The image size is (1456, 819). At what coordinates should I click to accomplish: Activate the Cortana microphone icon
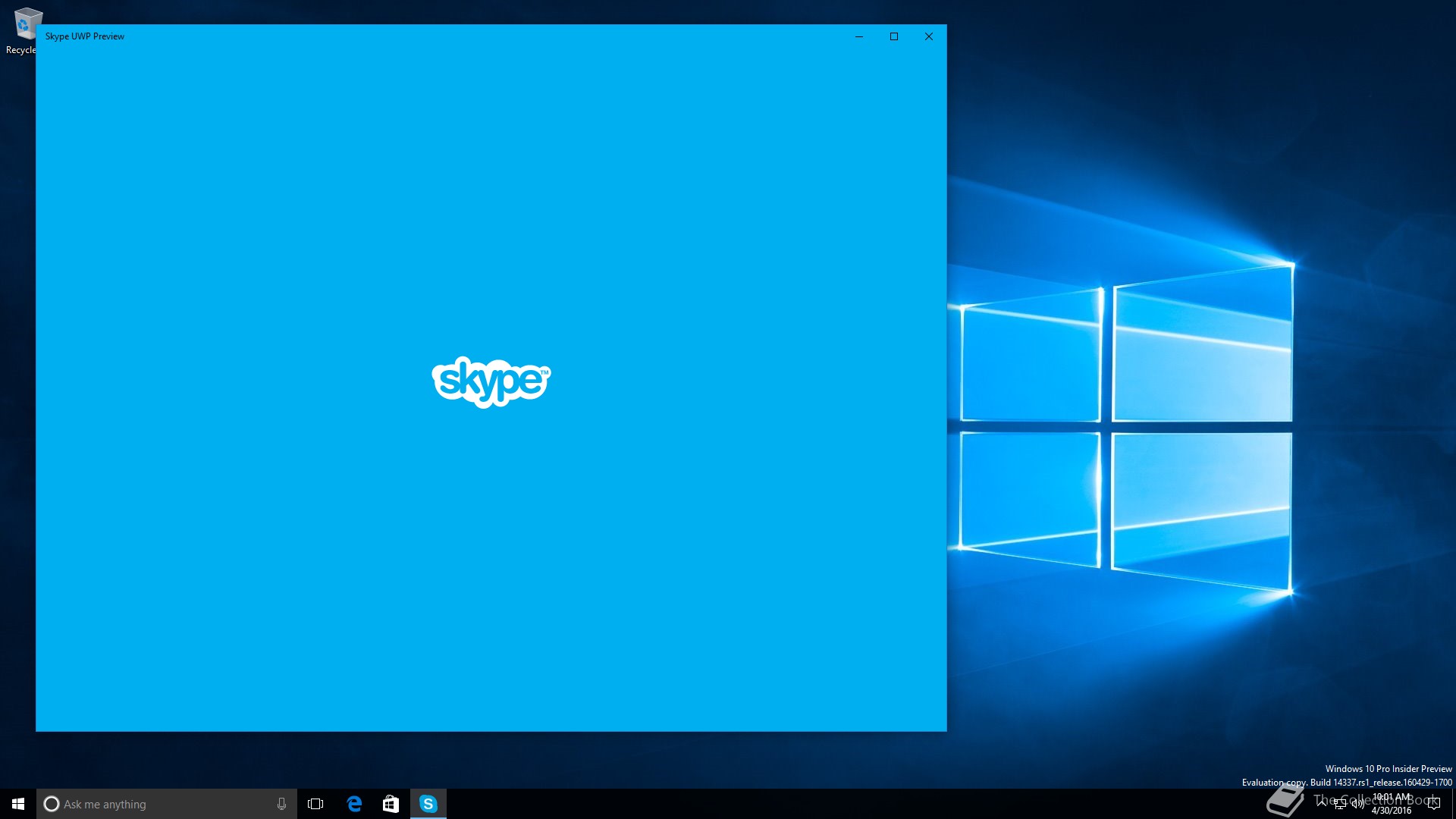click(x=281, y=804)
